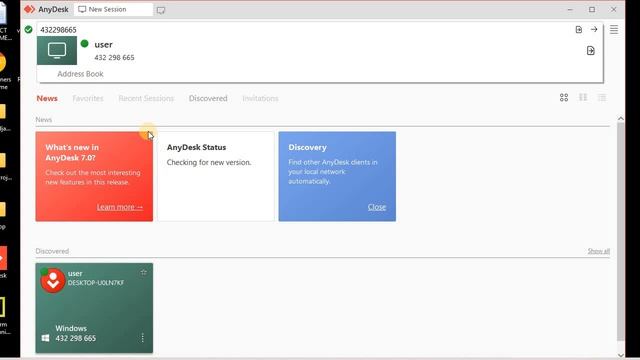The width and height of the screenshot is (640, 360).
Task: Click the scrollbar down arrow
Action: coord(620,356)
